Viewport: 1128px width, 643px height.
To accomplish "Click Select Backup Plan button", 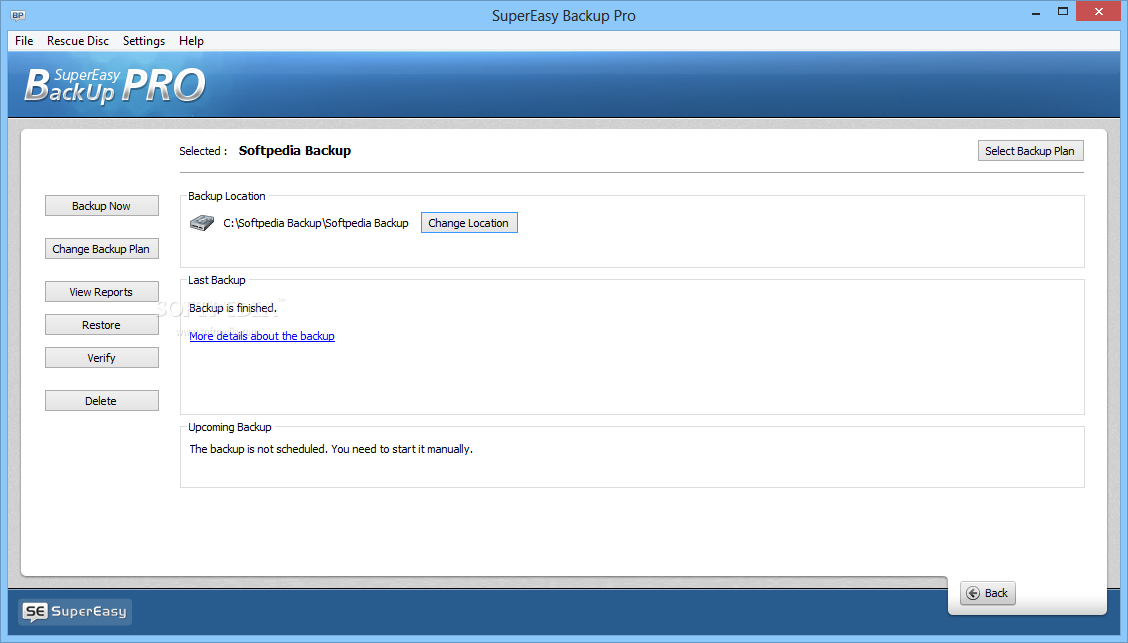I will (1030, 151).
